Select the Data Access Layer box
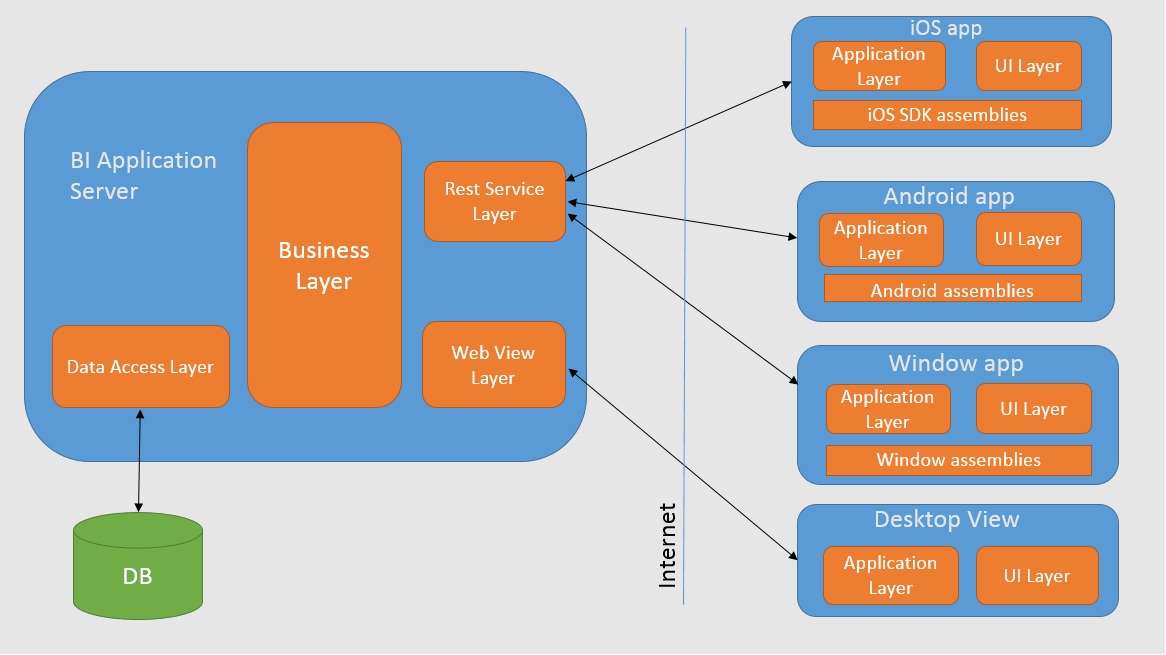This screenshot has width=1166, height=655. [140, 367]
